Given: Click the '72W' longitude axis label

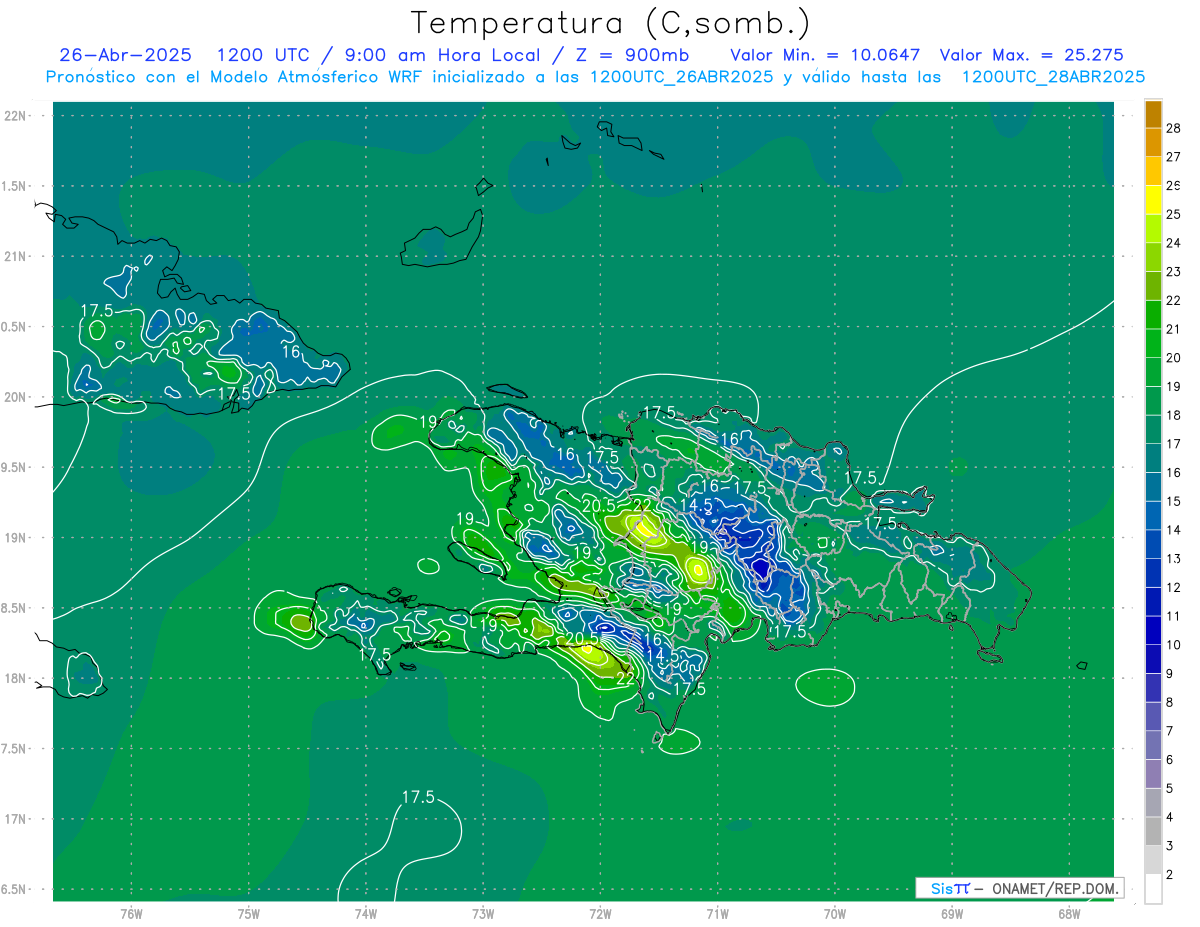Looking at the screenshot, I should 600,913.
